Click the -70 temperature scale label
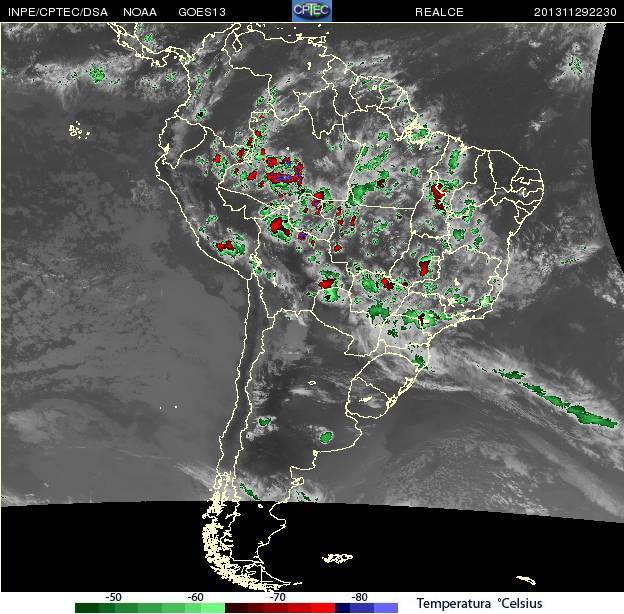 277,597
